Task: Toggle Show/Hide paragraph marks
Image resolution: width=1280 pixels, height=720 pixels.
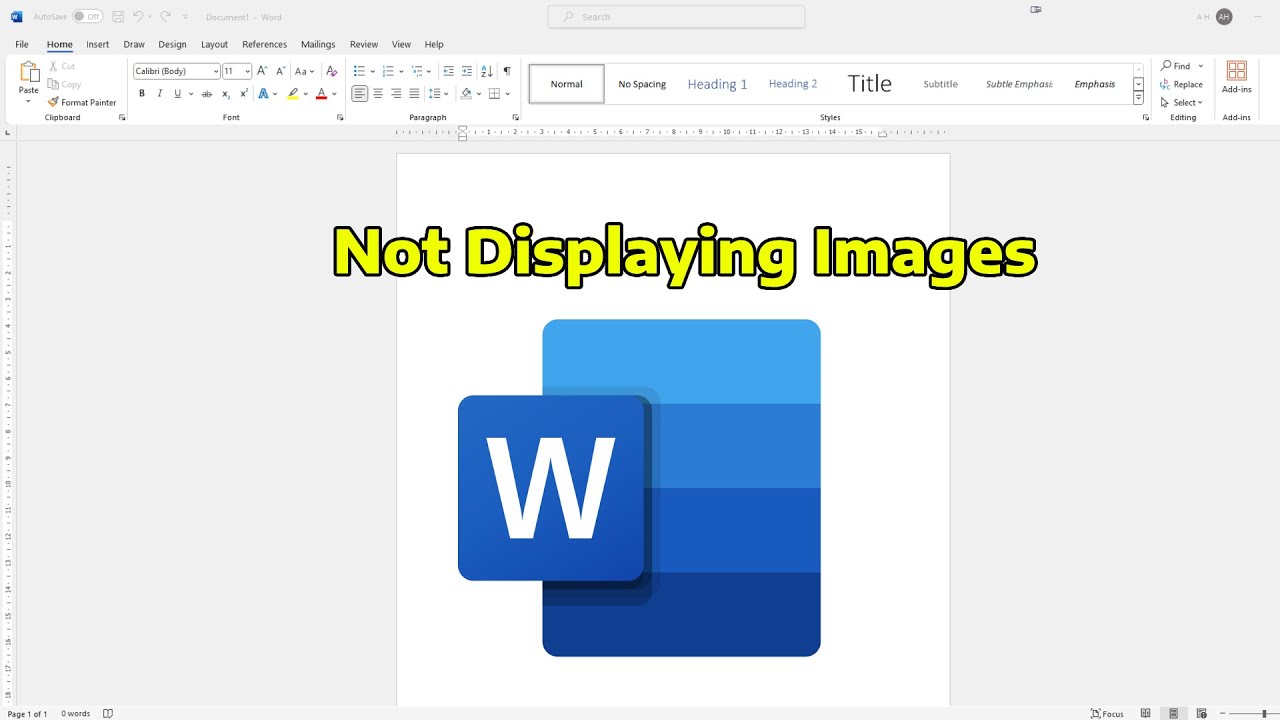Action: (x=507, y=71)
